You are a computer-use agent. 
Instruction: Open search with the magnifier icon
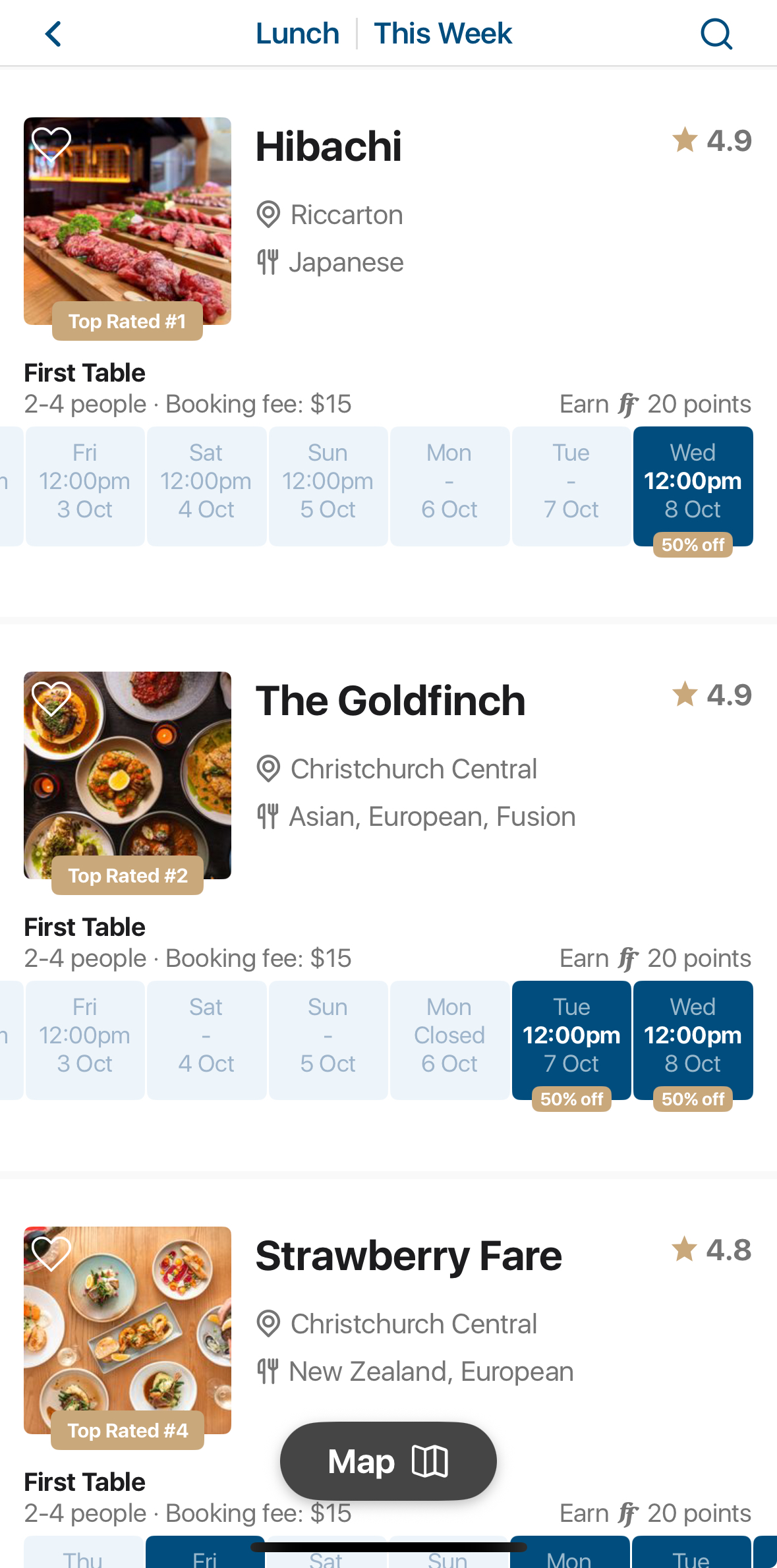pos(716,34)
